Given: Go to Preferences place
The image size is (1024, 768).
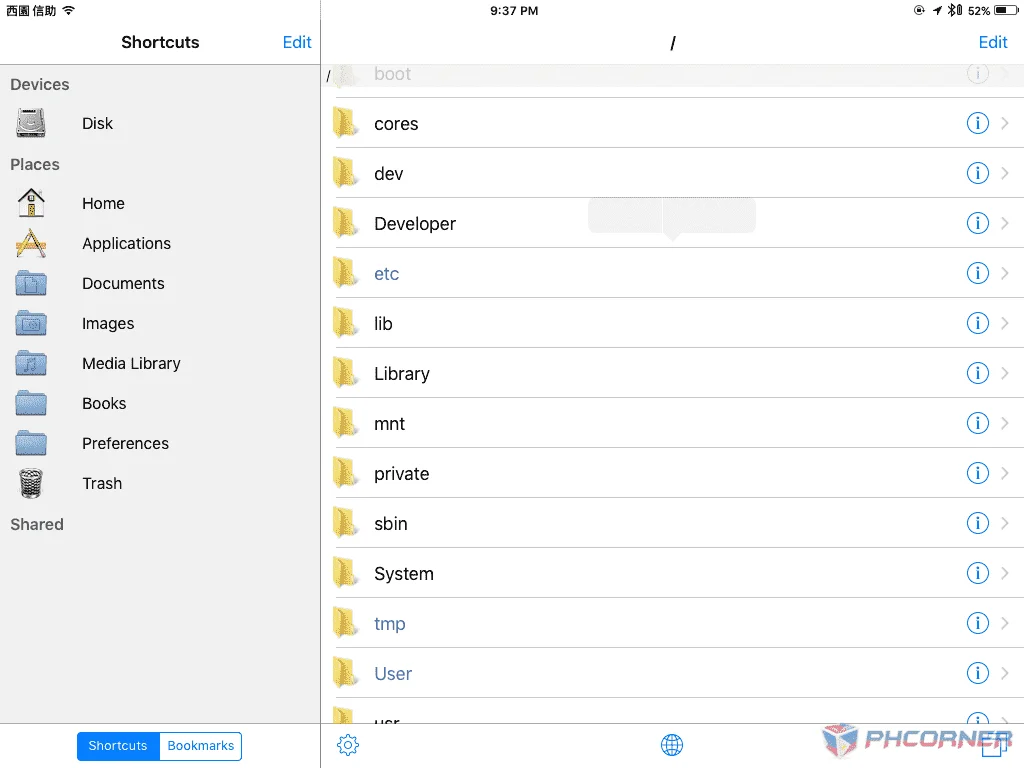Looking at the screenshot, I should tap(125, 443).
